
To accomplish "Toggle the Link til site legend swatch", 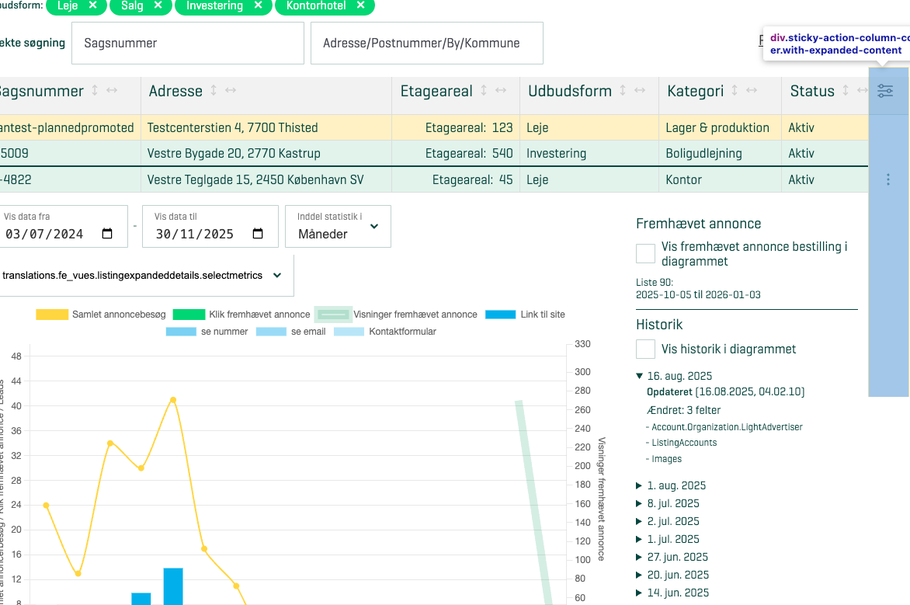I will pyautogui.click(x=500, y=314).
